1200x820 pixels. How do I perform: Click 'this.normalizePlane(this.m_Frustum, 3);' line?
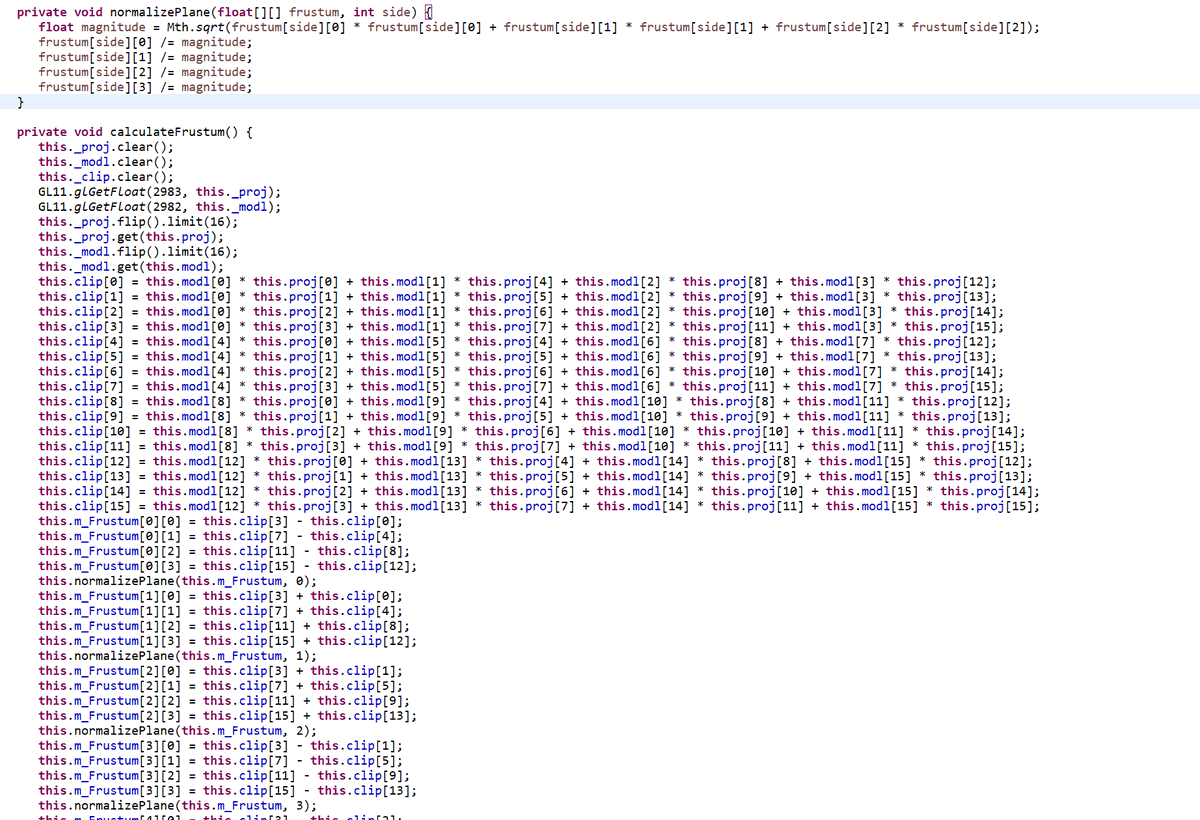coord(178,805)
